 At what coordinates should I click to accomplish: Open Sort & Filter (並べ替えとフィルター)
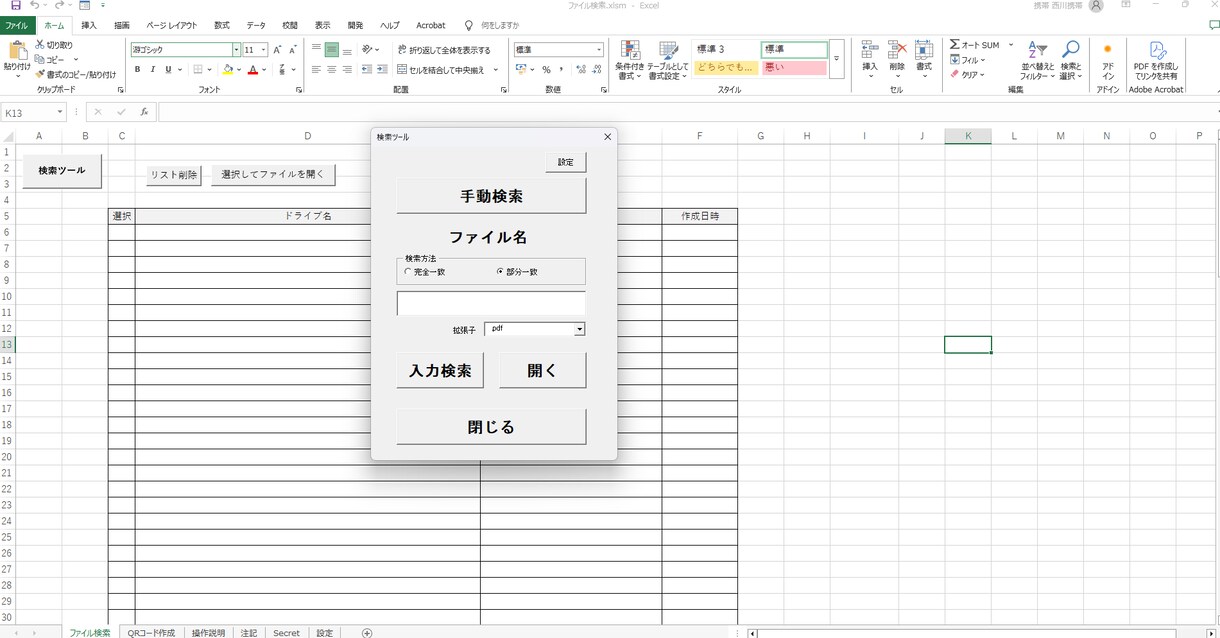1037,60
